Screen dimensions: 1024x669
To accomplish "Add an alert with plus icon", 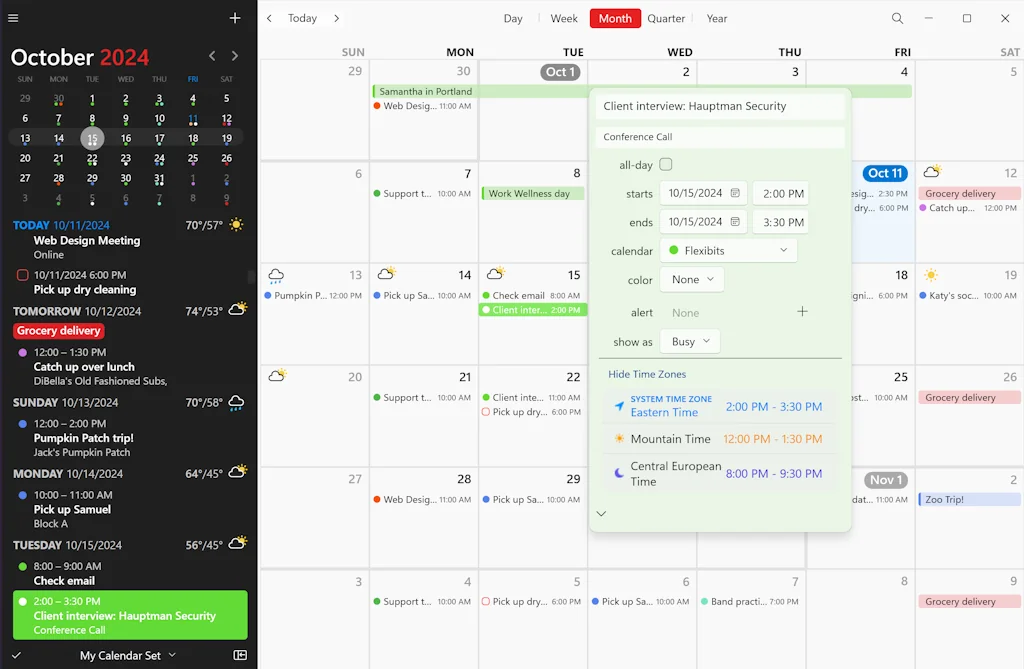I will tap(801, 312).
